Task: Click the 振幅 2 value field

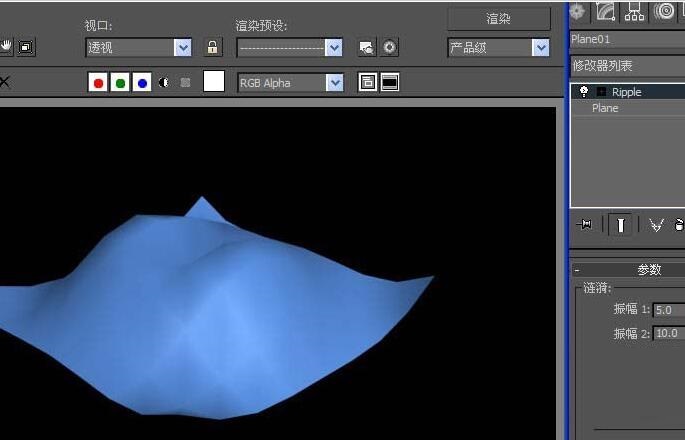Action: point(669,333)
